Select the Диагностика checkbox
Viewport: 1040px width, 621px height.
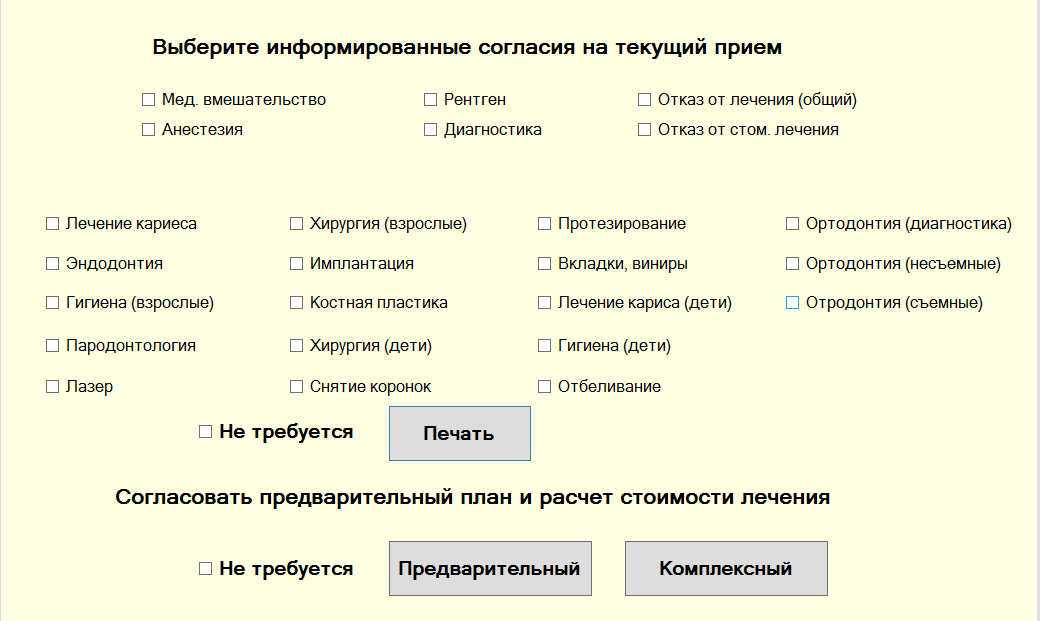(431, 130)
